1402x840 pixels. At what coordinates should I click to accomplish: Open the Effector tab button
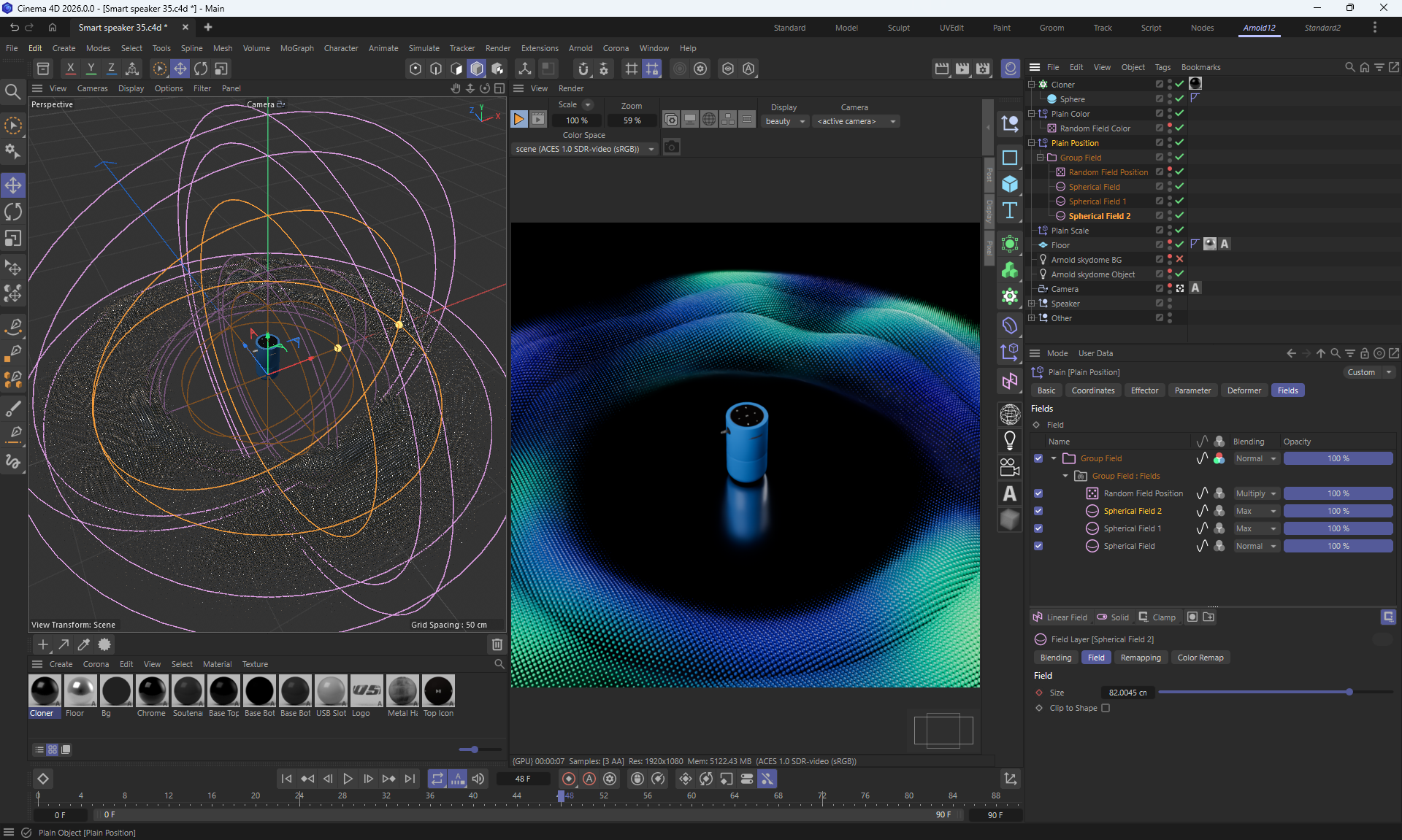pos(1144,390)
